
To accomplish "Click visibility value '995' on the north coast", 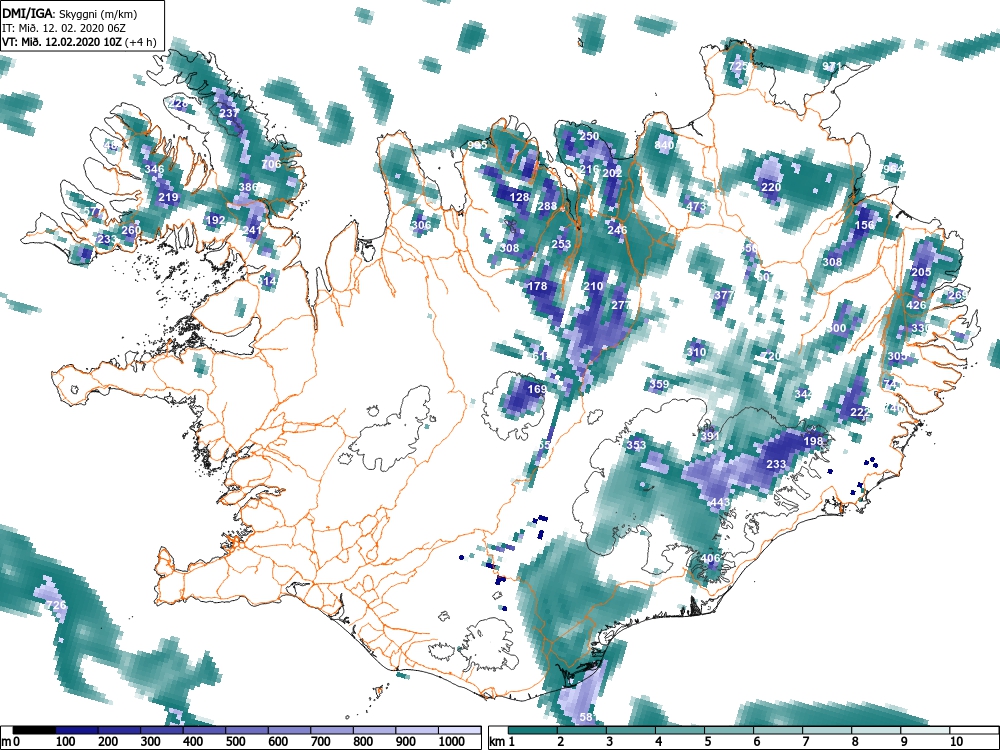I will click(477, 145).
